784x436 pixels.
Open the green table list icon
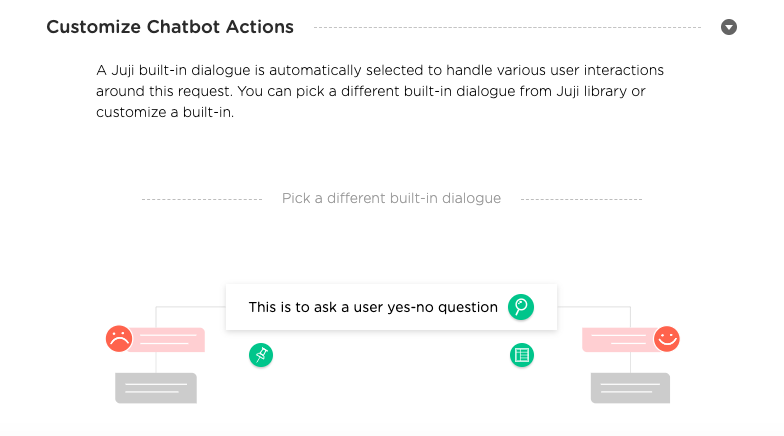[522, 355]
